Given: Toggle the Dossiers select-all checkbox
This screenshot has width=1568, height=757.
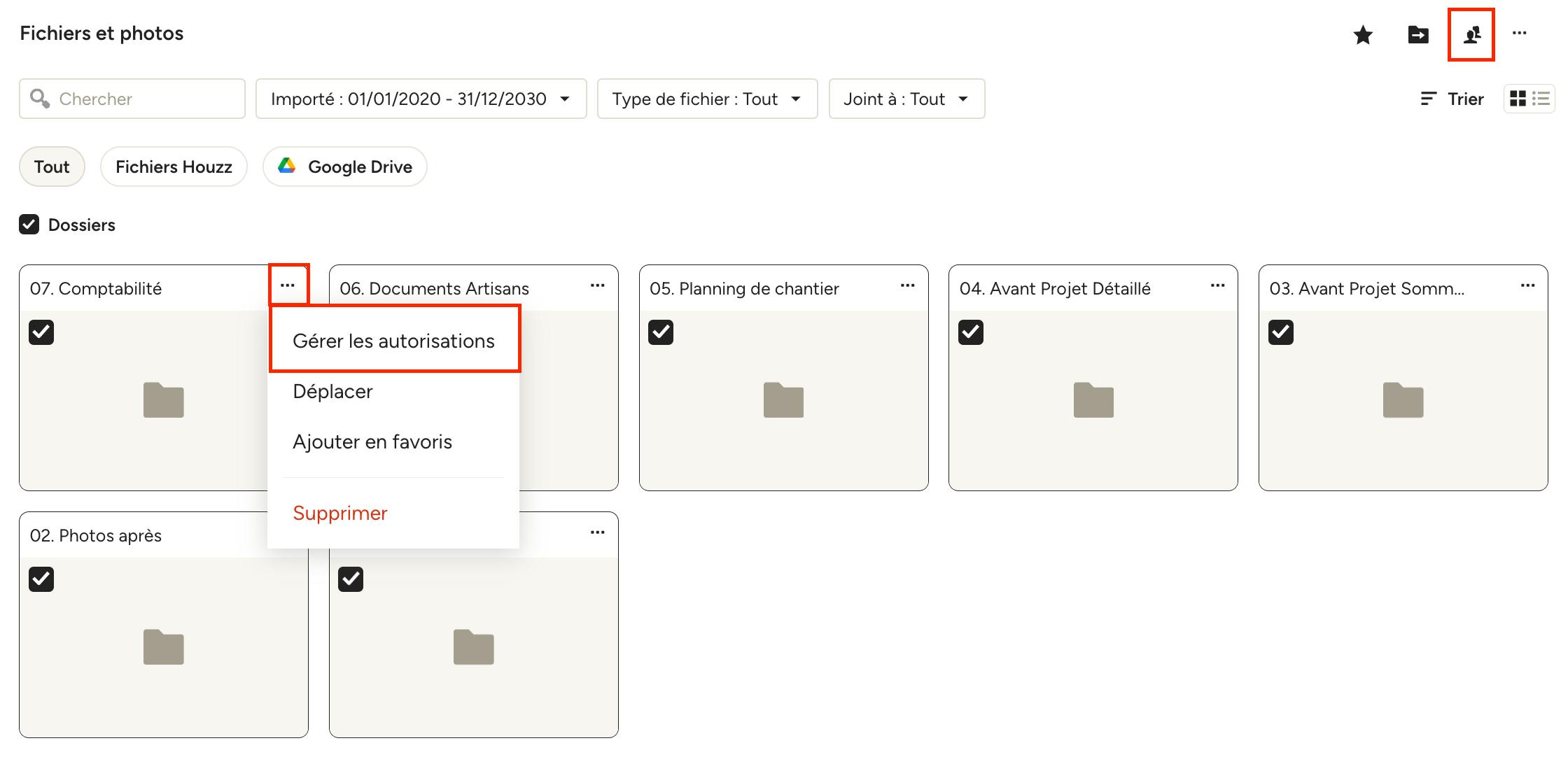Looking at the screenshot, I should point(29,225).
